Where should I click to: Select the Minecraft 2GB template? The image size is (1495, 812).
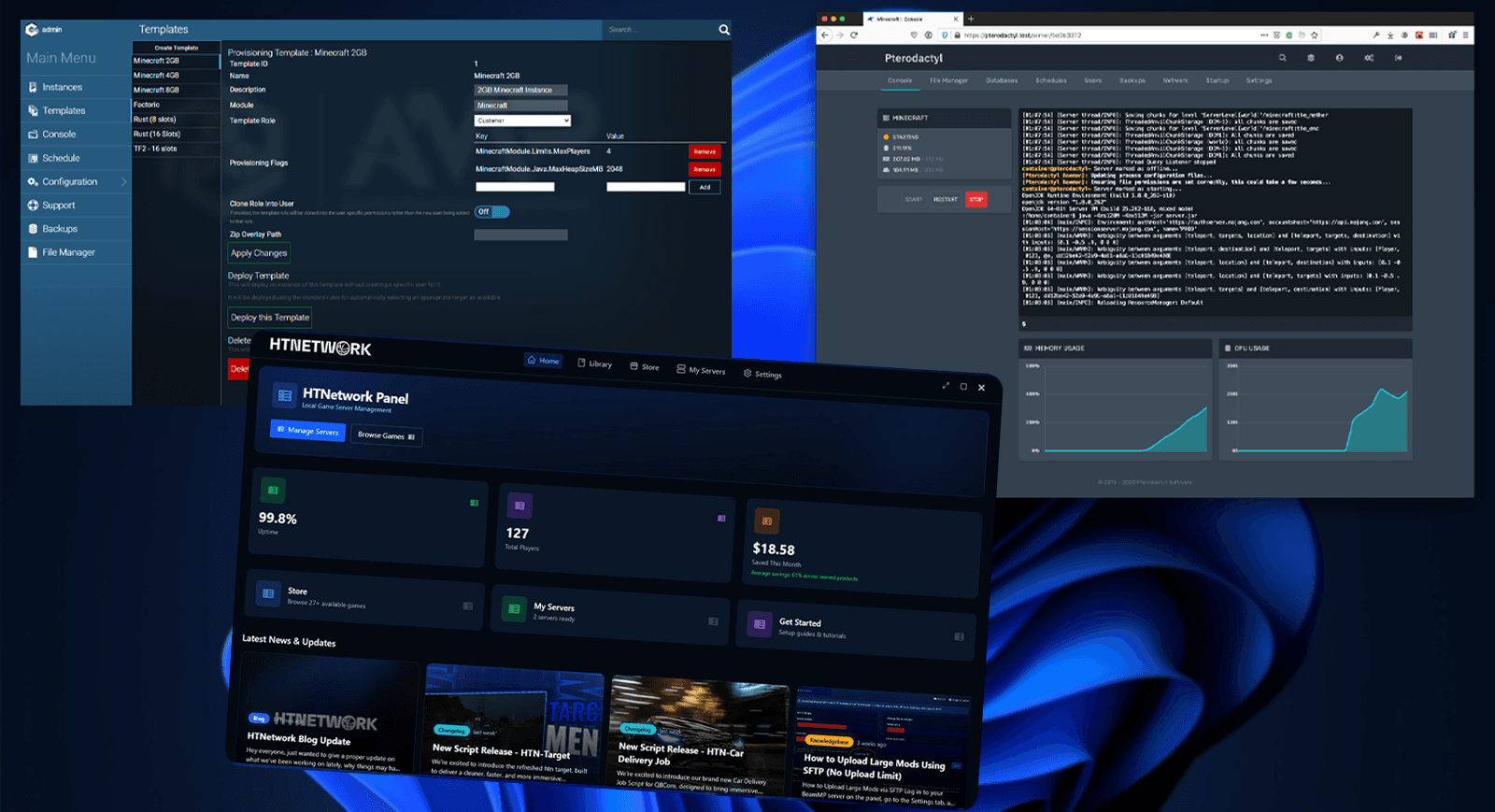[x=177, y=61]
